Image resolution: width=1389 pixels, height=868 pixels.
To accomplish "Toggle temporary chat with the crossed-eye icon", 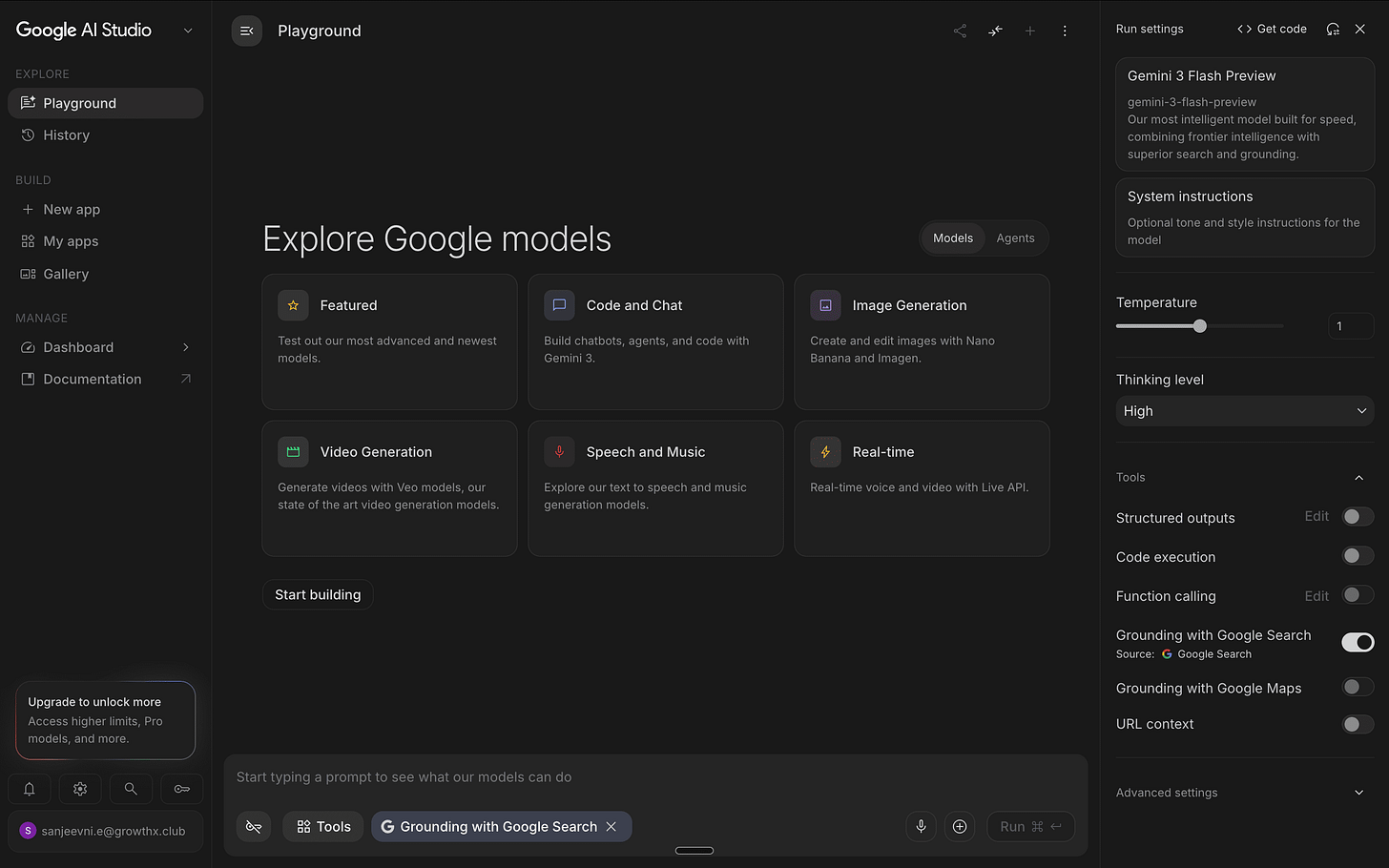I will (x=254, y=826).
